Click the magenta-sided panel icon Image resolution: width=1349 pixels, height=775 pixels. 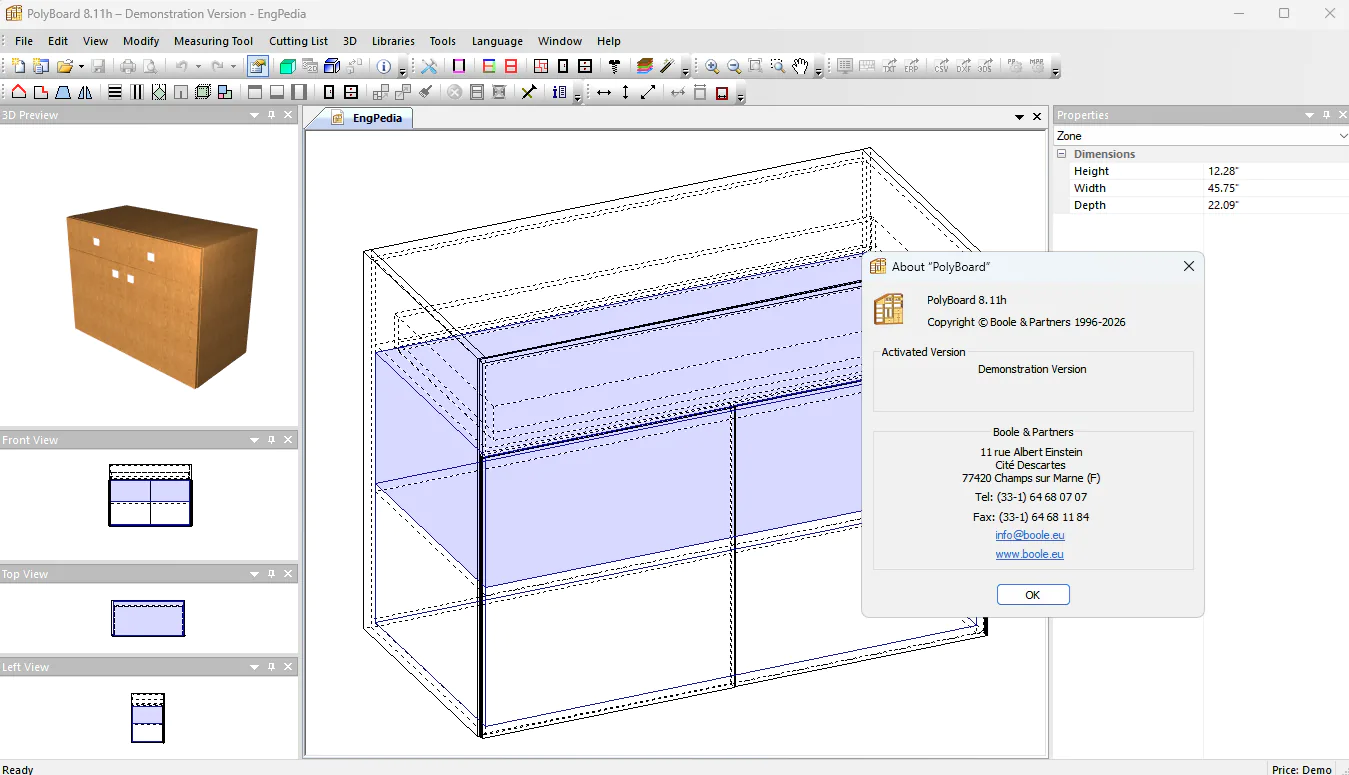pyautogui.click(x=459, y=67)
